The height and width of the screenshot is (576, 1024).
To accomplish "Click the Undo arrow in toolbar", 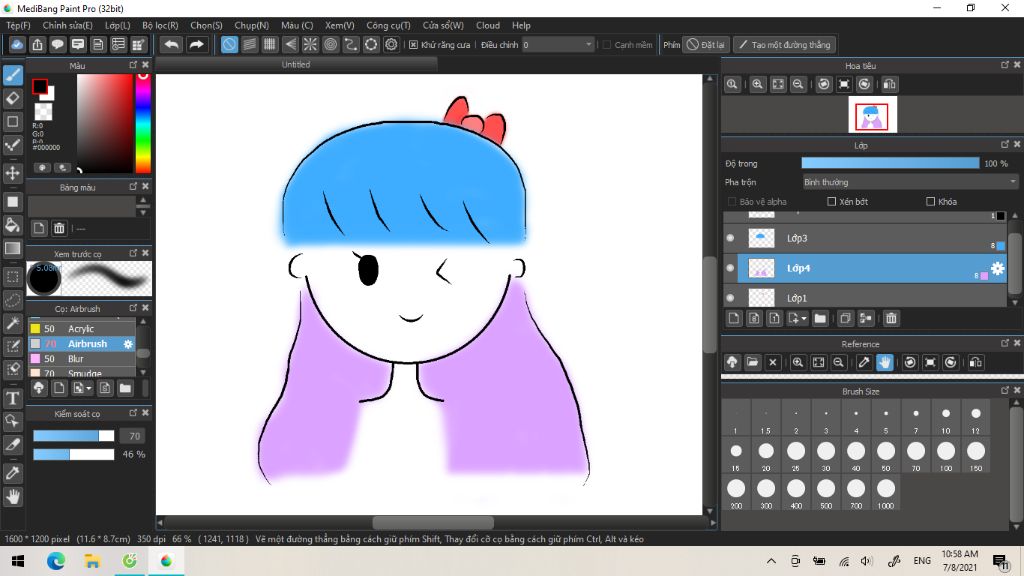I will pyautogui.click(x=171, y=45).
